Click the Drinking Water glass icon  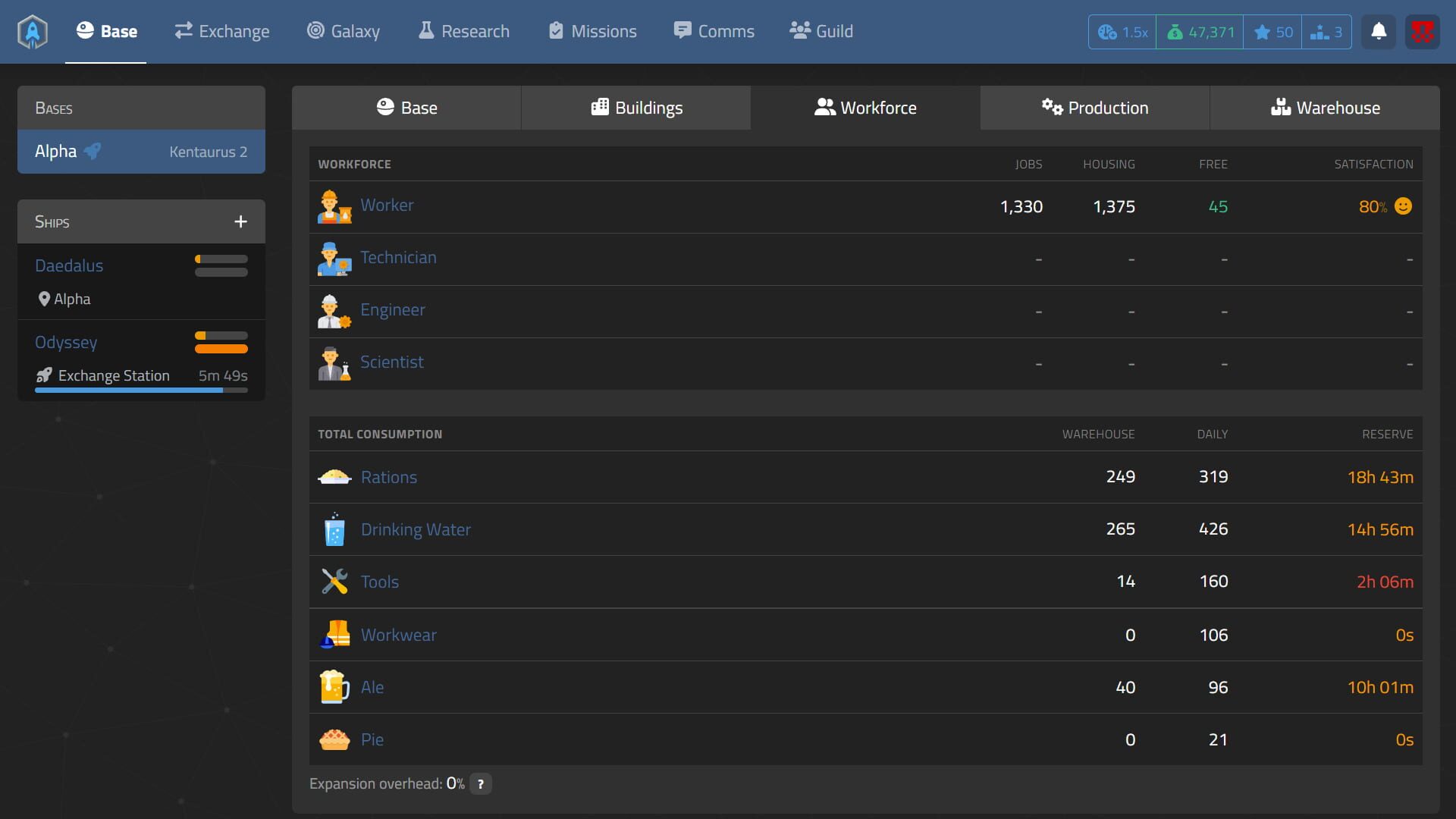pos(334,529)
